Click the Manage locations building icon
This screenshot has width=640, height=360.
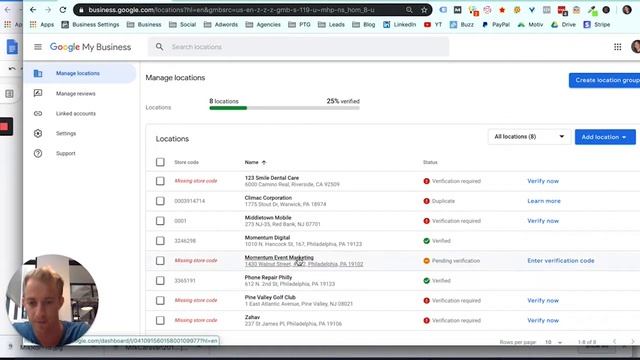[38, 73]
